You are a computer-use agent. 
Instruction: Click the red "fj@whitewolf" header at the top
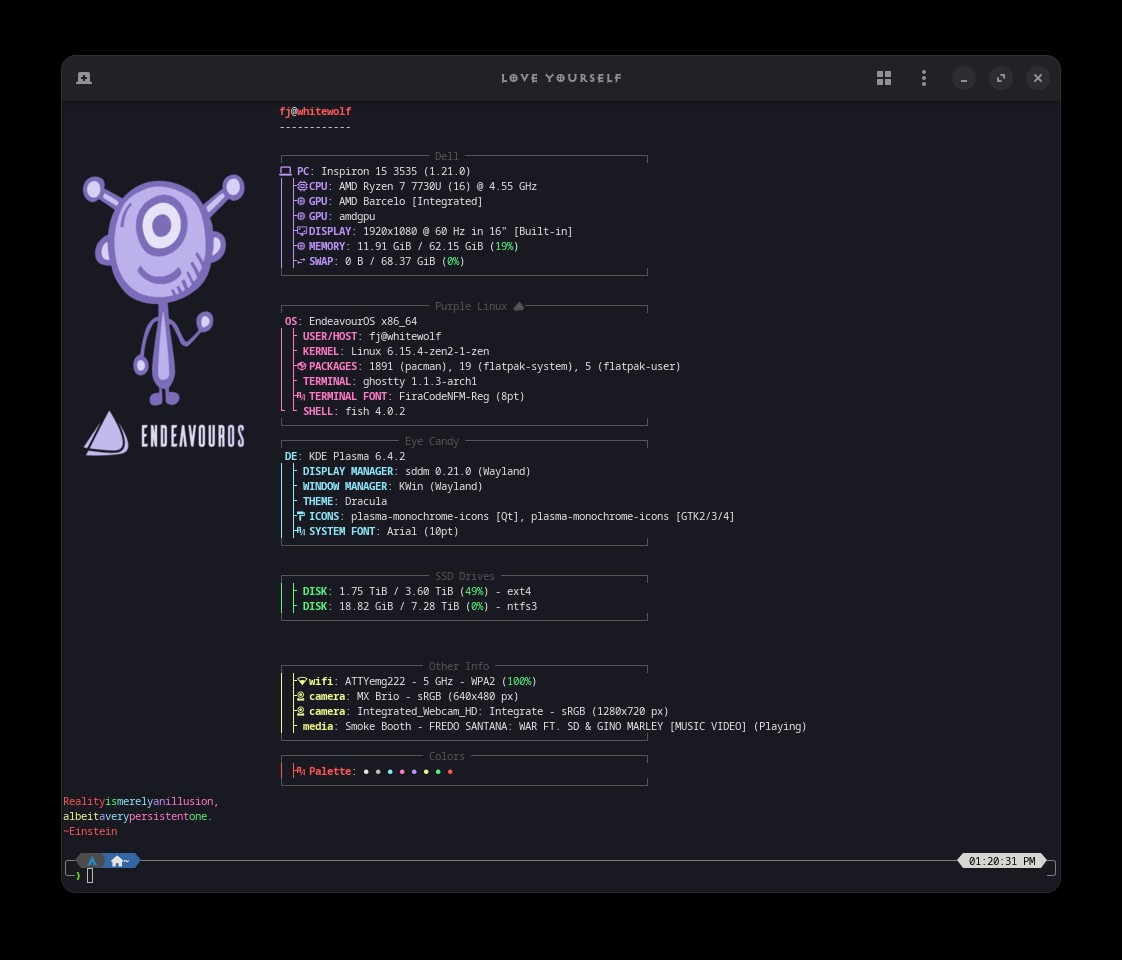tap(315, 112)
